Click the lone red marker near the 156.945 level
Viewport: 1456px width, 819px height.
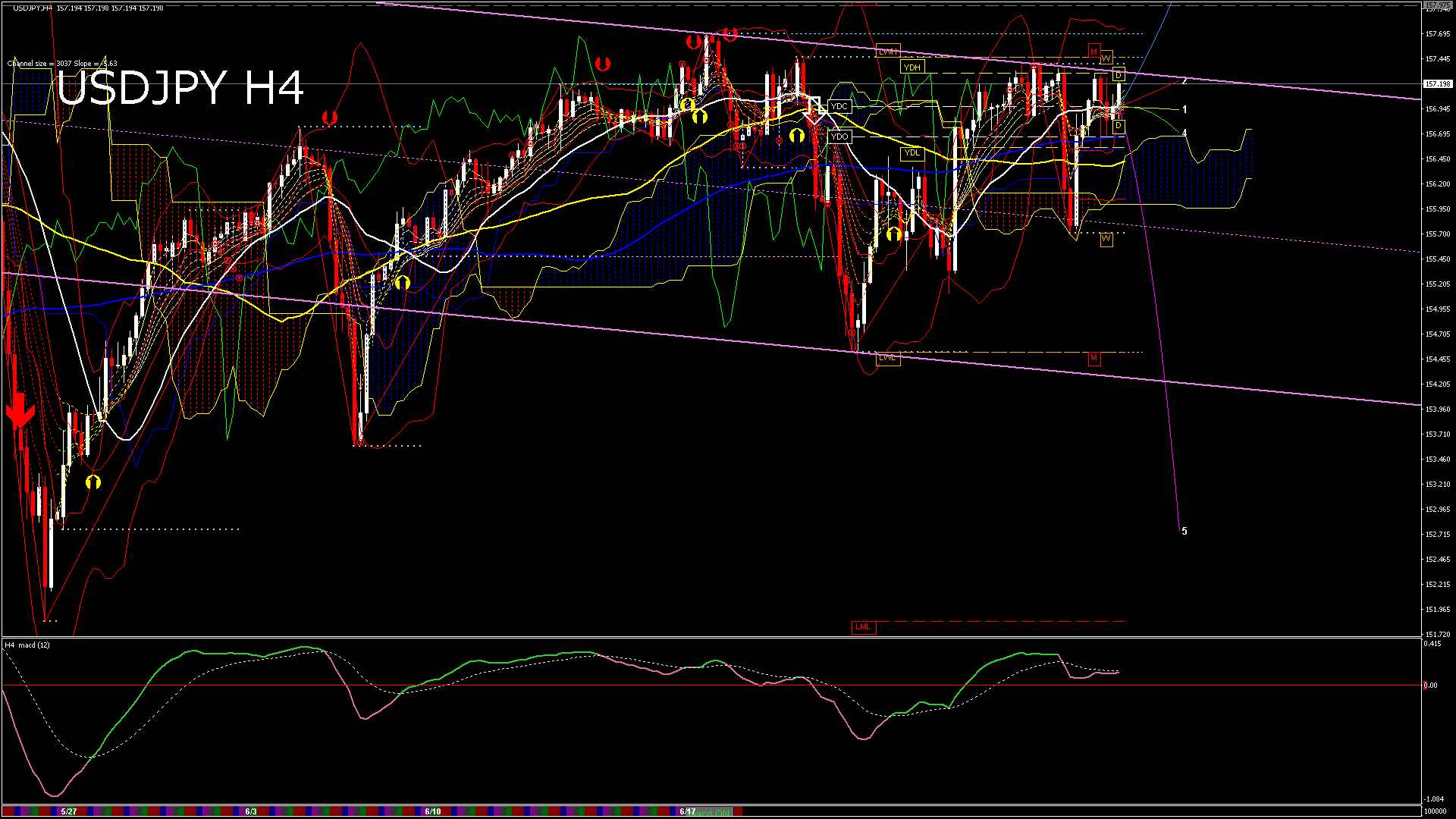(x=329, y=118)
